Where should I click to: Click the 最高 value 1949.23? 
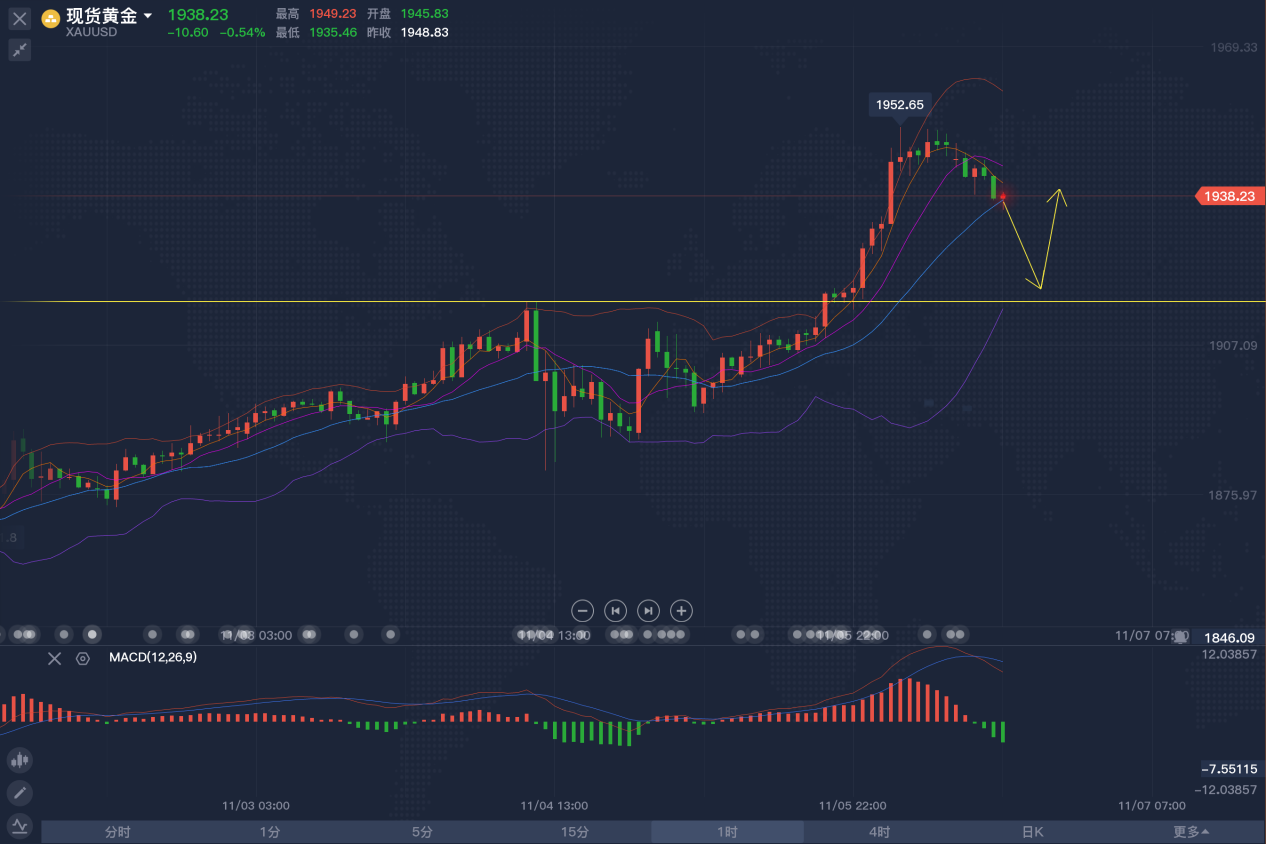click(333, 14)
